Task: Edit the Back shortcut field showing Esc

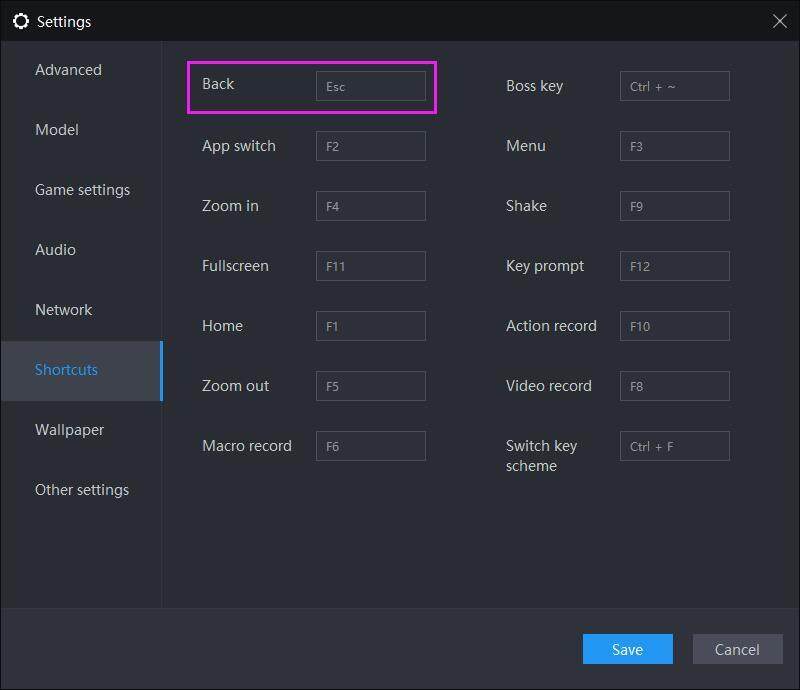Action: coord(371,86)
